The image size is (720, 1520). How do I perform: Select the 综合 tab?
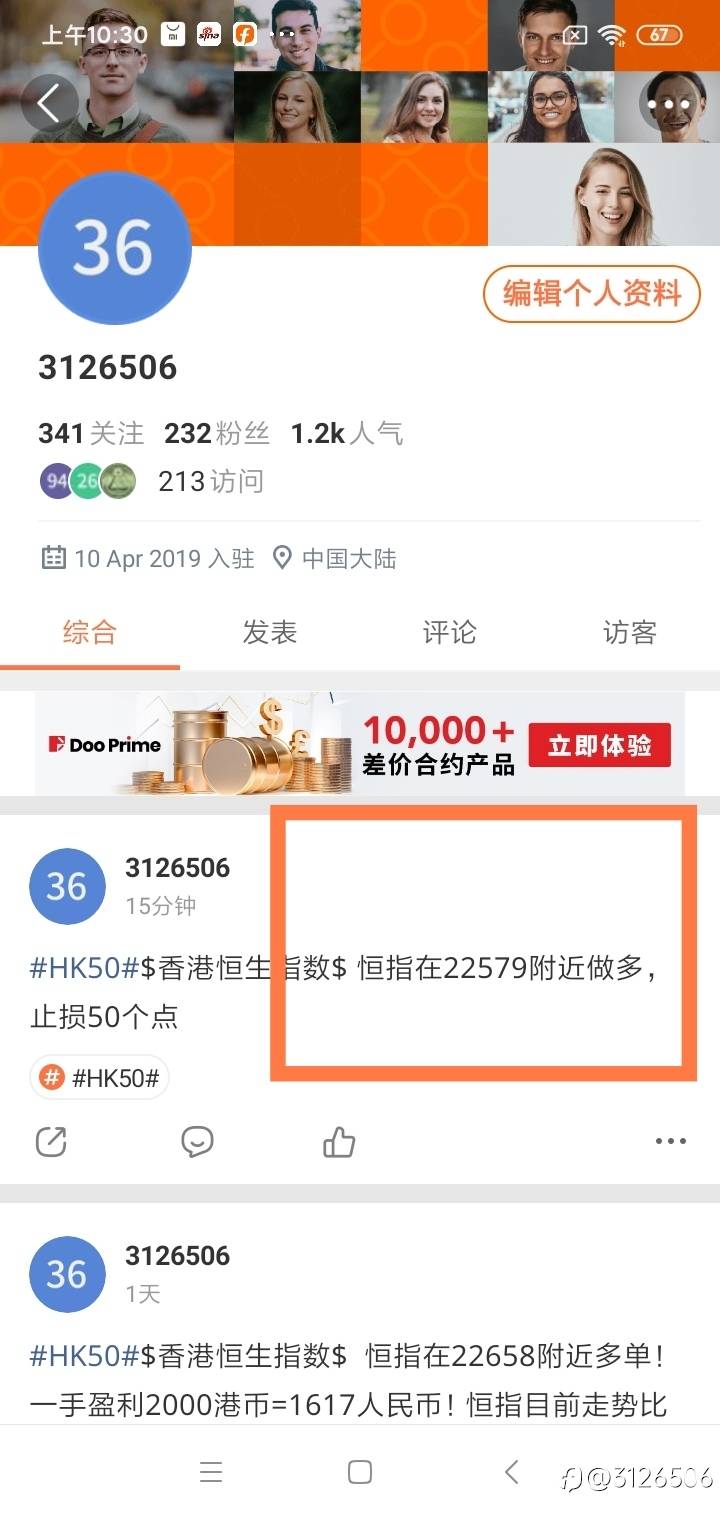click(x=90, y=632)
